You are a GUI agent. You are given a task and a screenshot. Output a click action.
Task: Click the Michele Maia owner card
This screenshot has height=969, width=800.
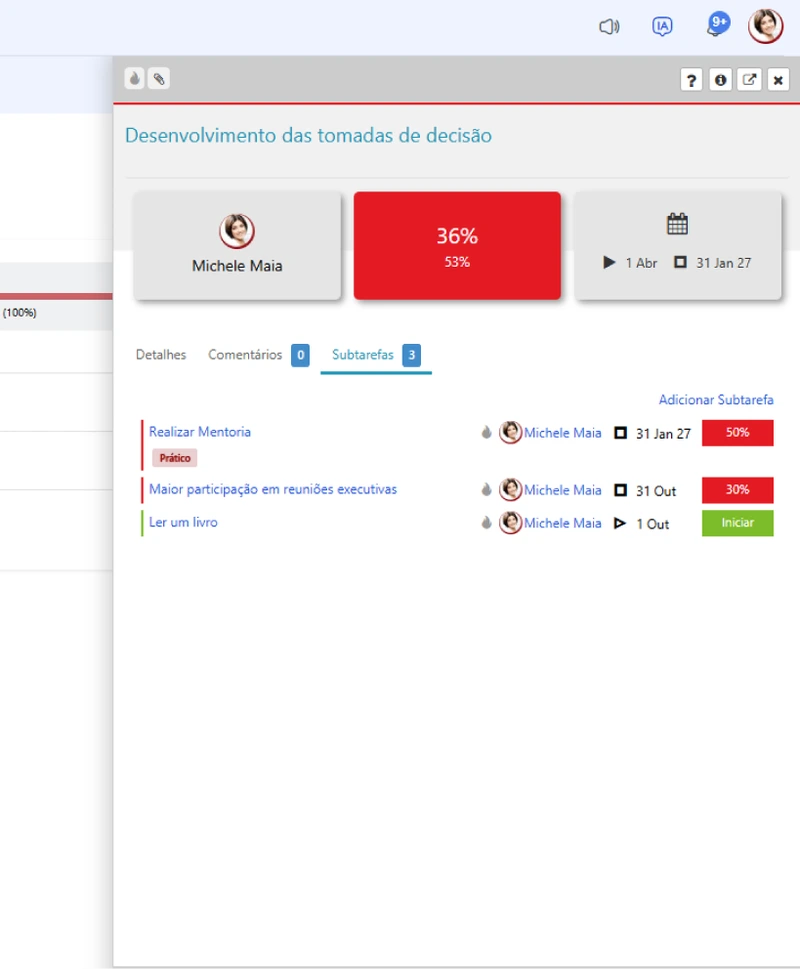(x=237, y=245)
